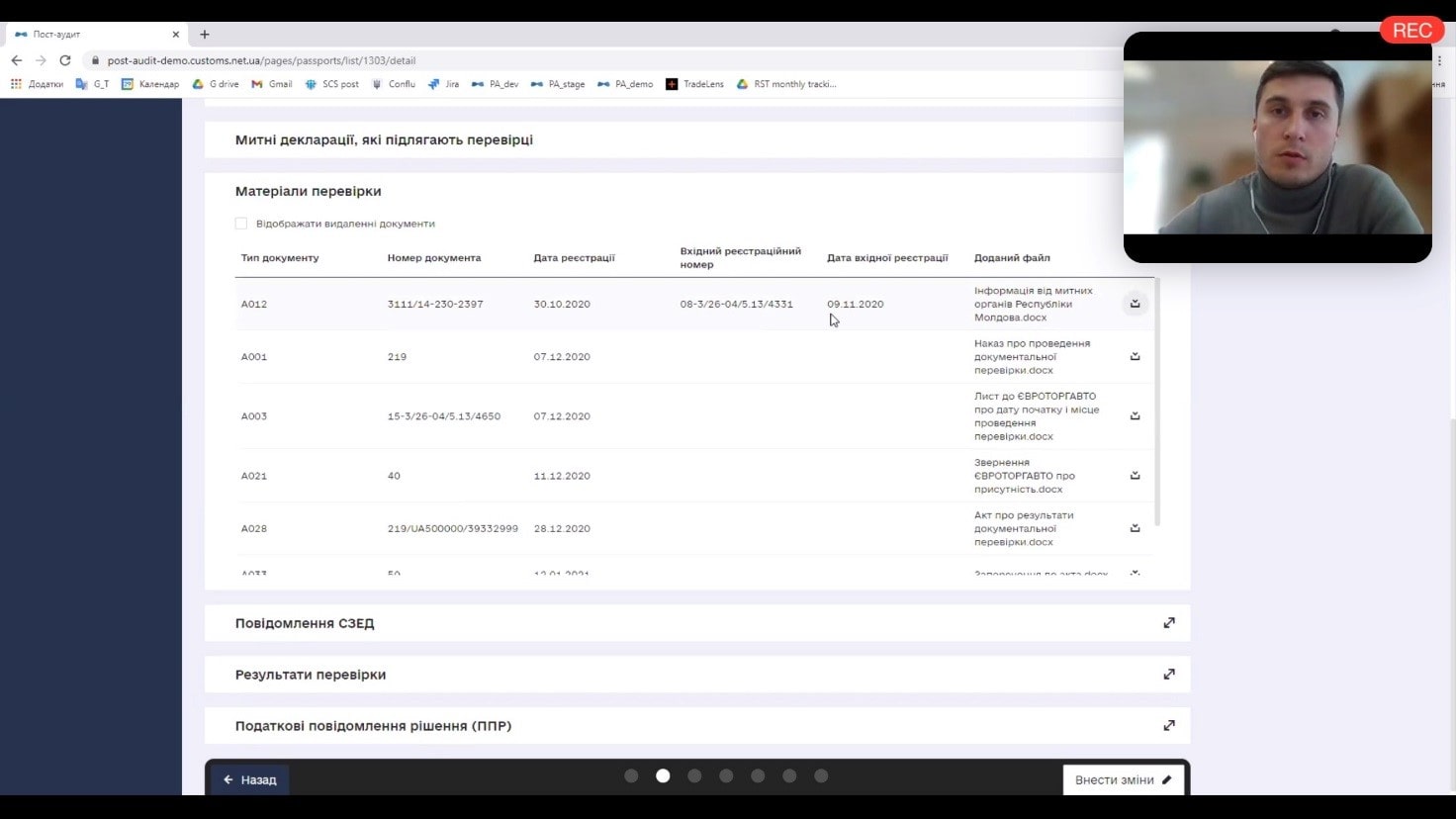Image resolution: width=1456 pixels, height=819 pixels.
Task: Select incoming number 08-3/26-04/5.13/4331
Action: (x=736, y=304)
